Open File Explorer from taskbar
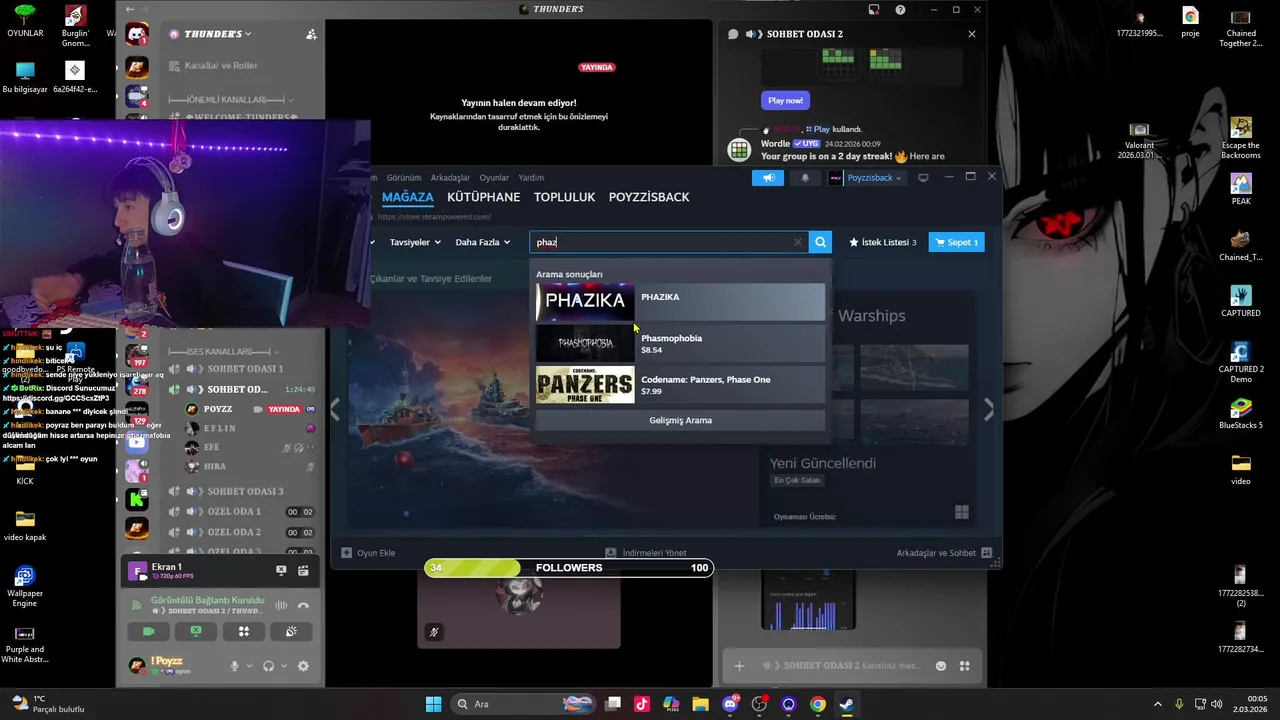 click(701, 704)
